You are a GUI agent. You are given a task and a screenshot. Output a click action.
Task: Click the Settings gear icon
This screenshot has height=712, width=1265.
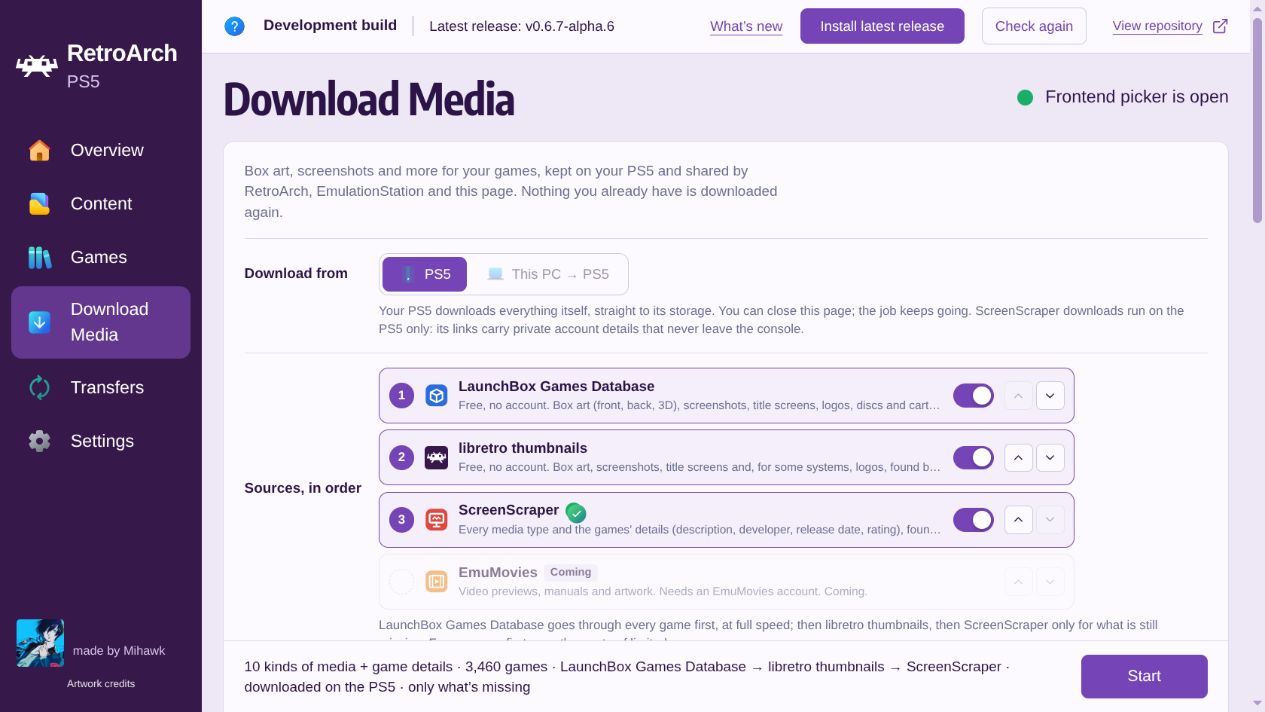point(39,441)
